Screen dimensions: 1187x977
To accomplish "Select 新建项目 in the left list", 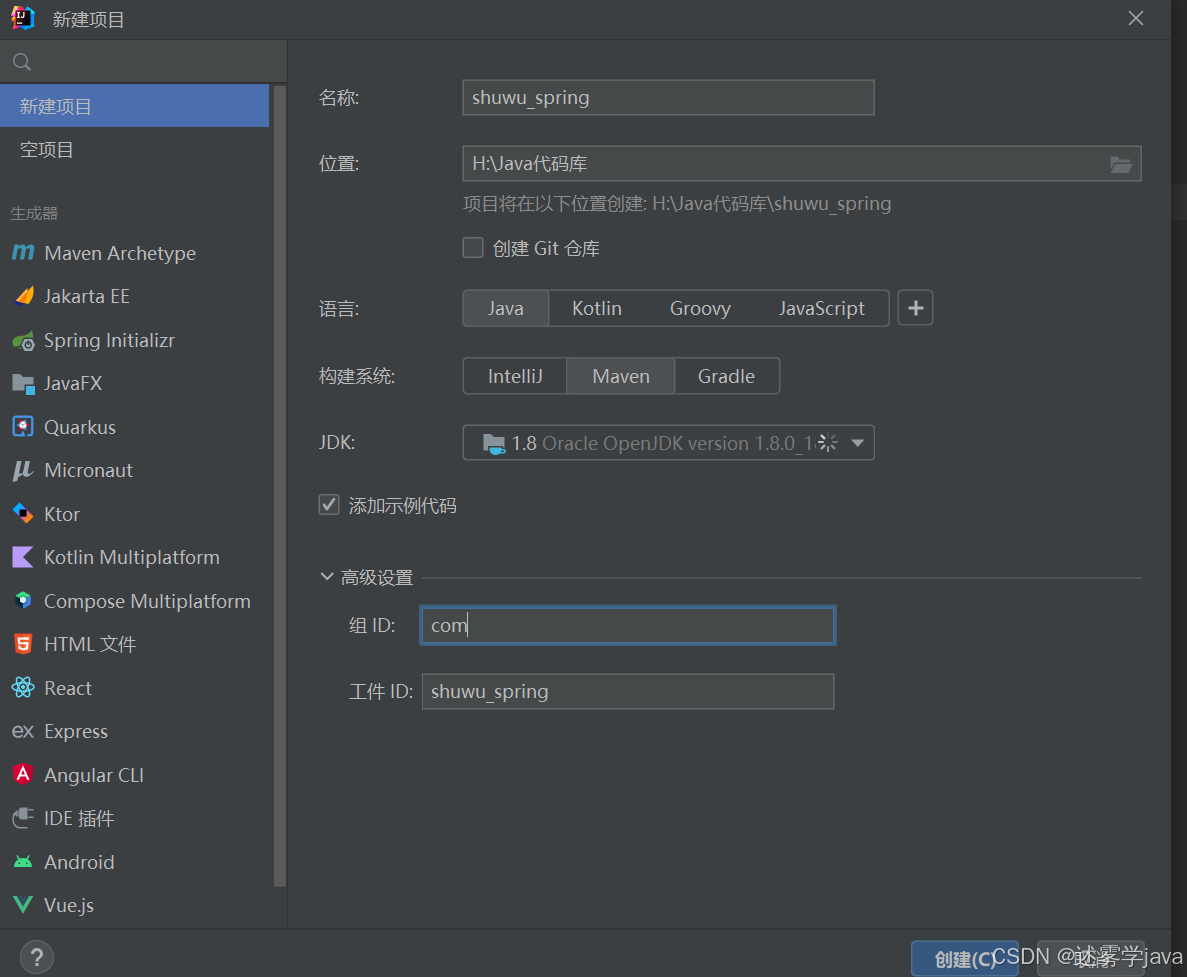I will tap(134, 106).
